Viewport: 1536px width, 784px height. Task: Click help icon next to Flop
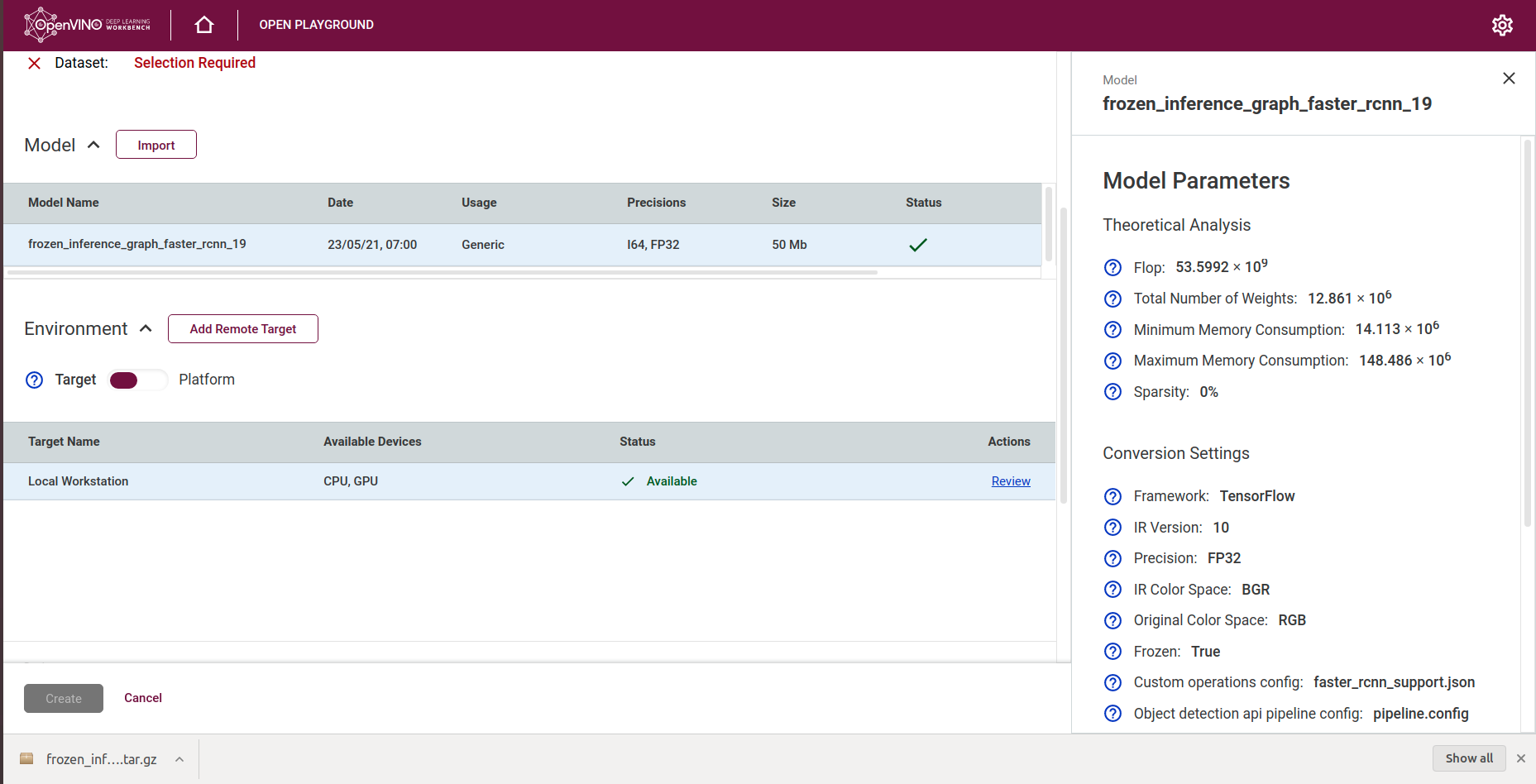pos(1113,268)
